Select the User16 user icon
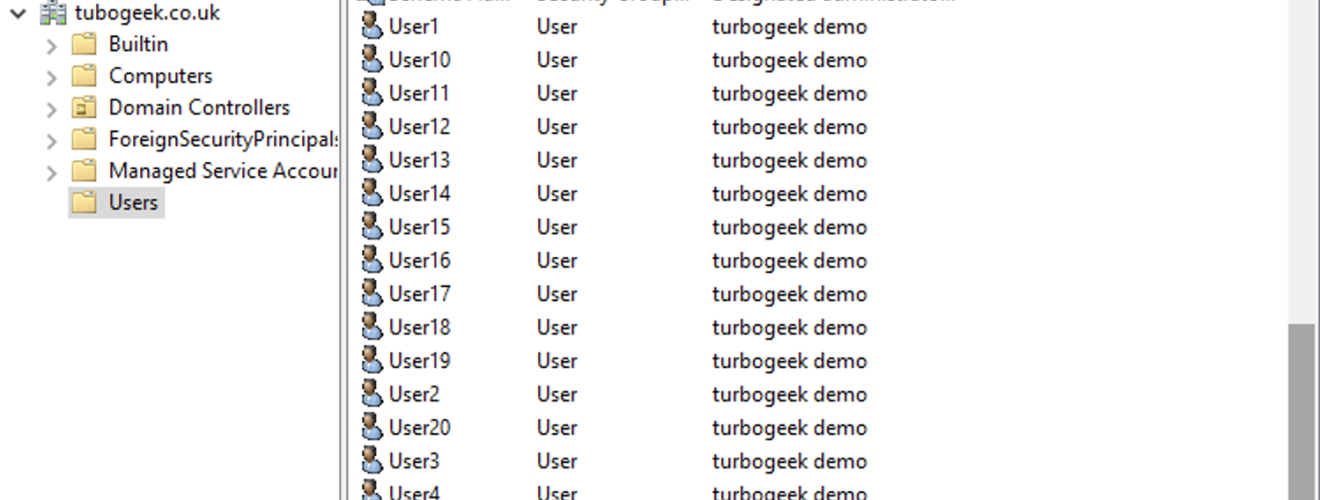Image resolution: width=1320 pixels, height=500 pixels. 372,260
